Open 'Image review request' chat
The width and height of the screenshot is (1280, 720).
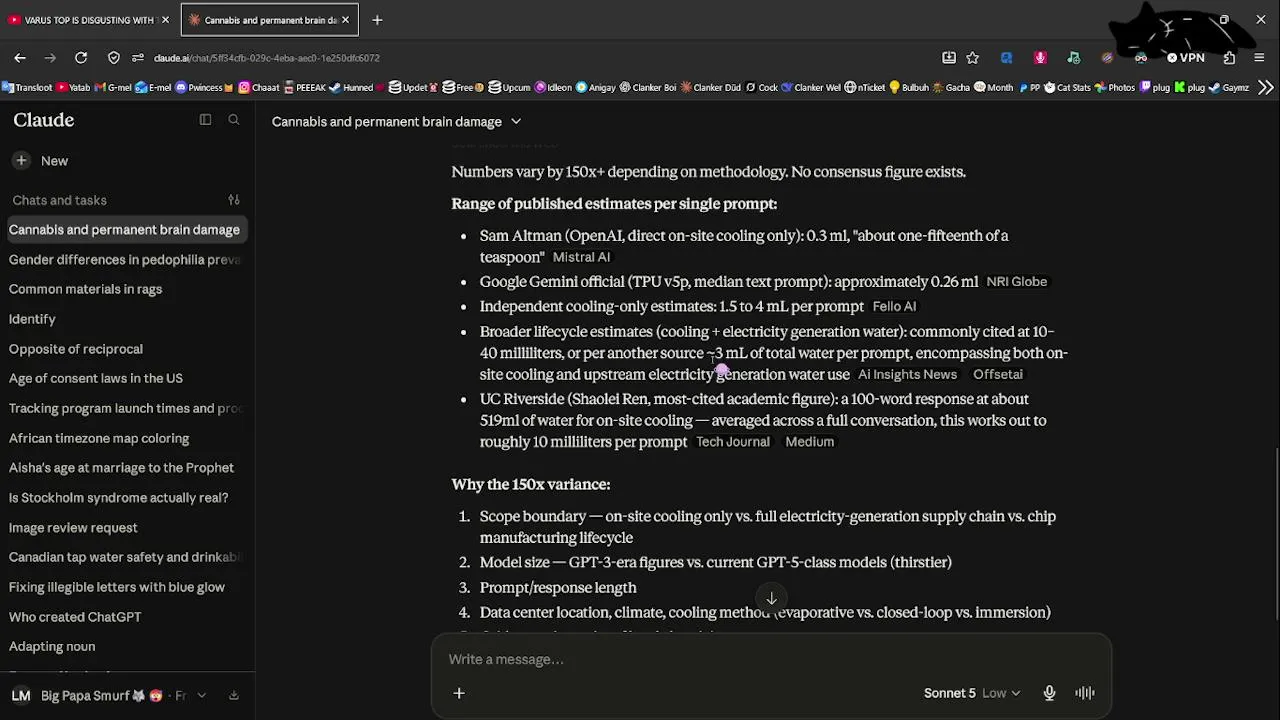(x=125, y=527)
